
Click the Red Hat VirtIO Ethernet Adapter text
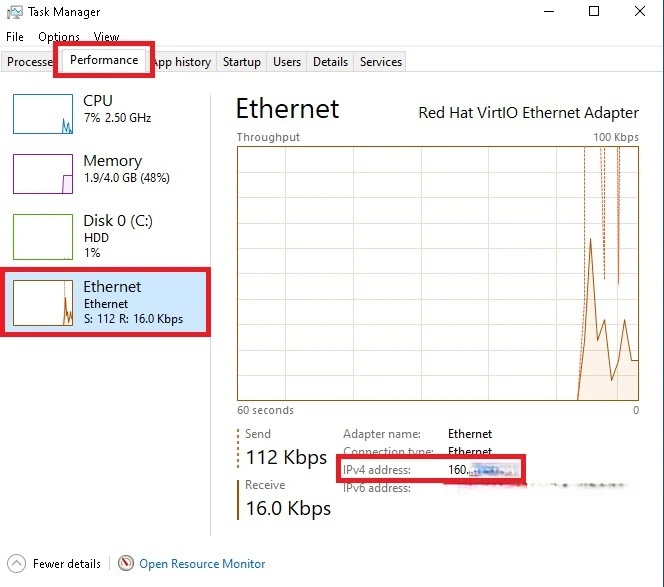528,113
